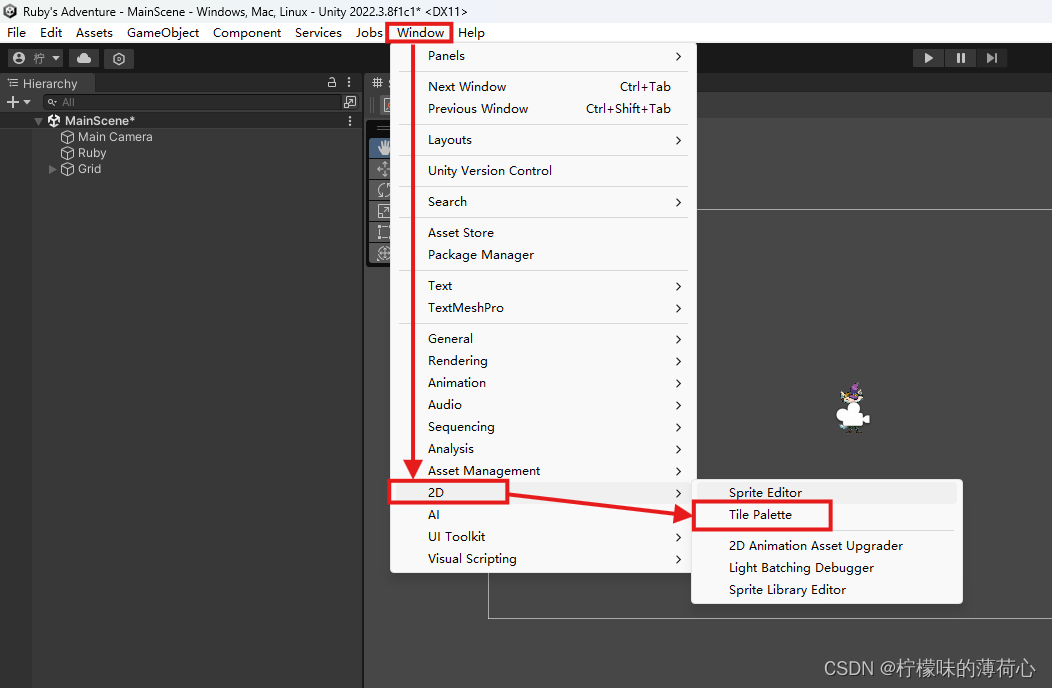Expand the General submenu

(543, 338)
